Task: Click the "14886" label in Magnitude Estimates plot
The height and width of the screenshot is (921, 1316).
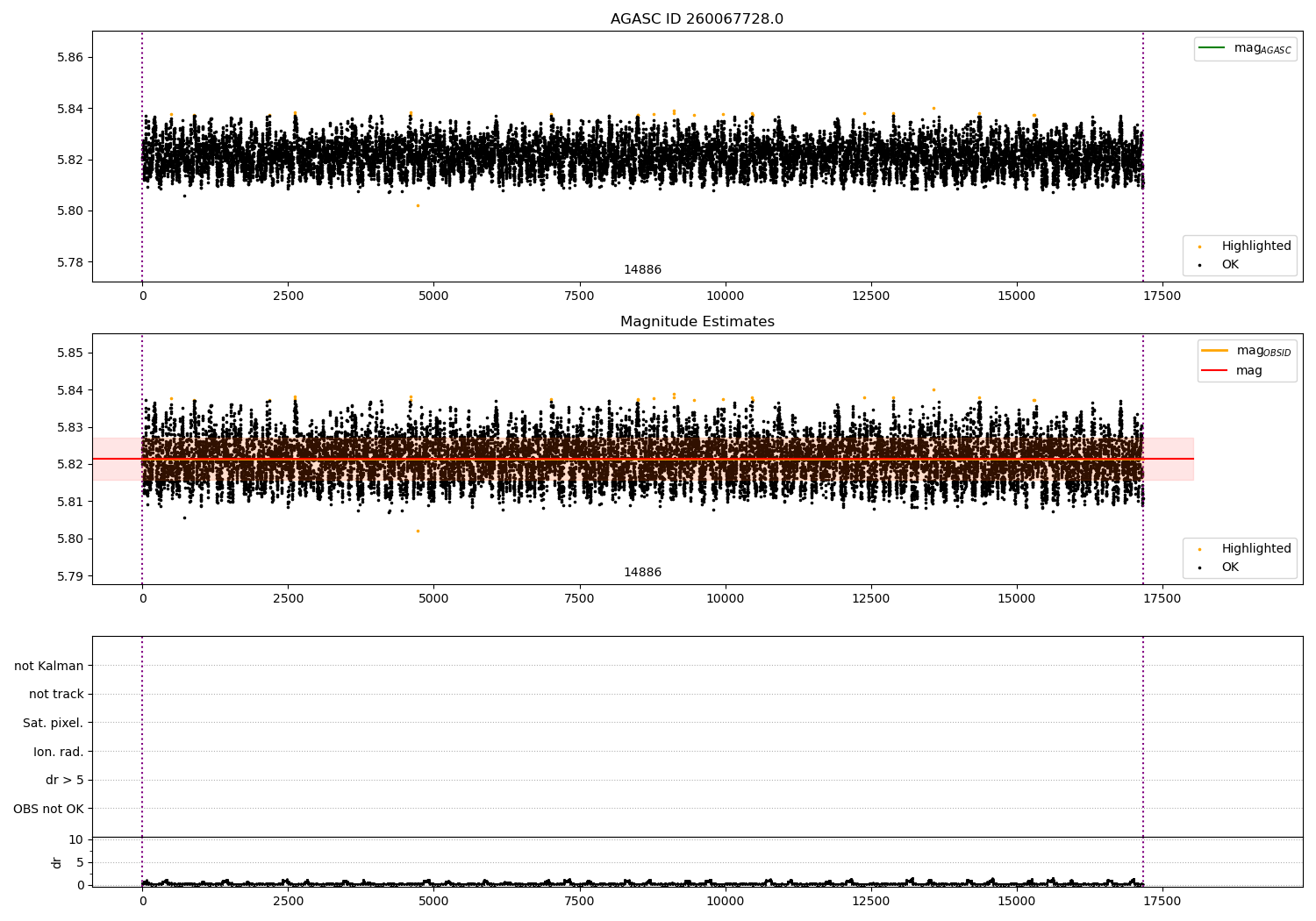Action: (642, 573)
